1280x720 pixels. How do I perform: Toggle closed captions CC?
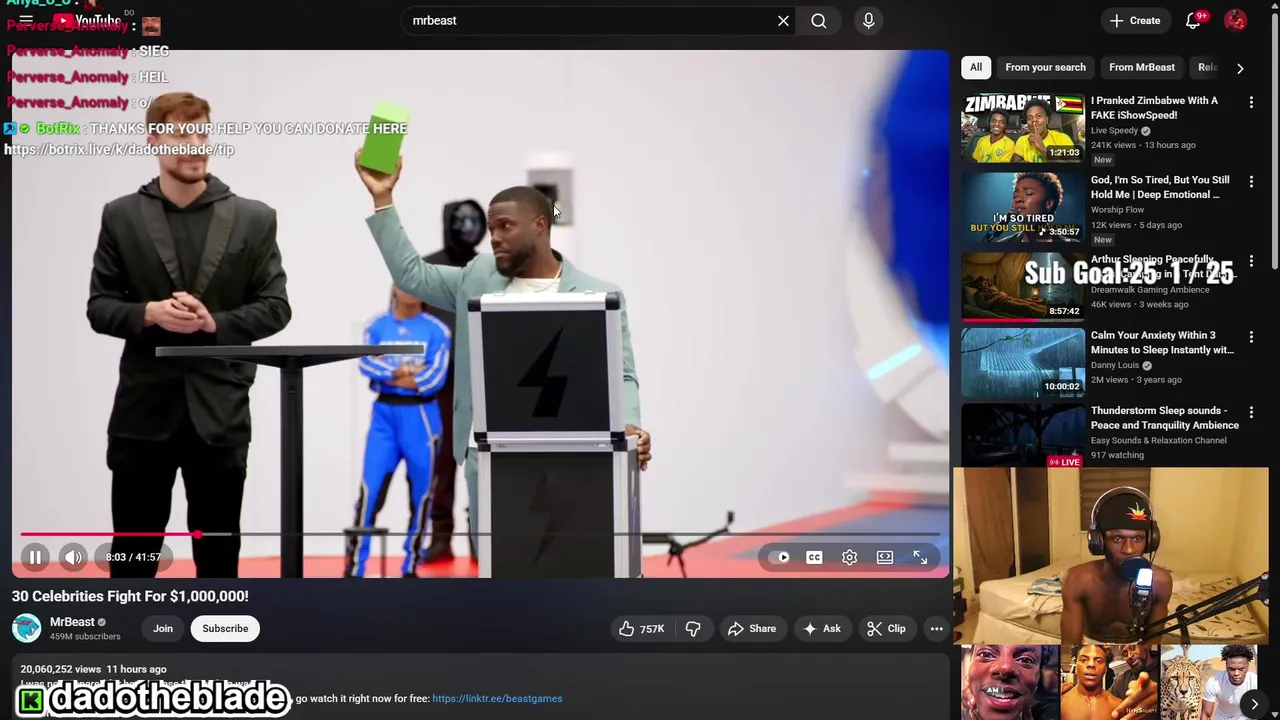click(x=814, y=557)
